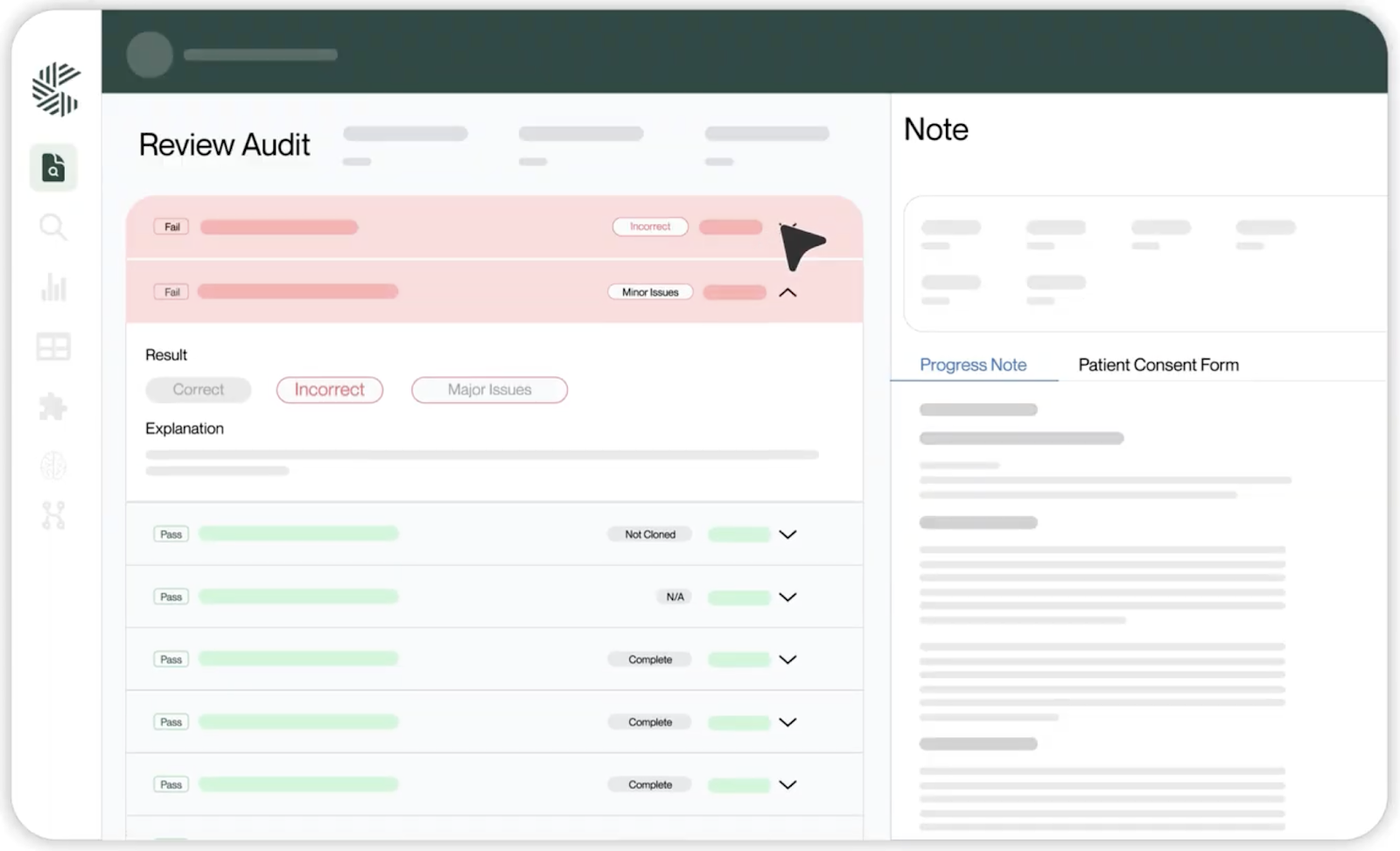Open the brain icon in the sidebar

tap(53, 466)
